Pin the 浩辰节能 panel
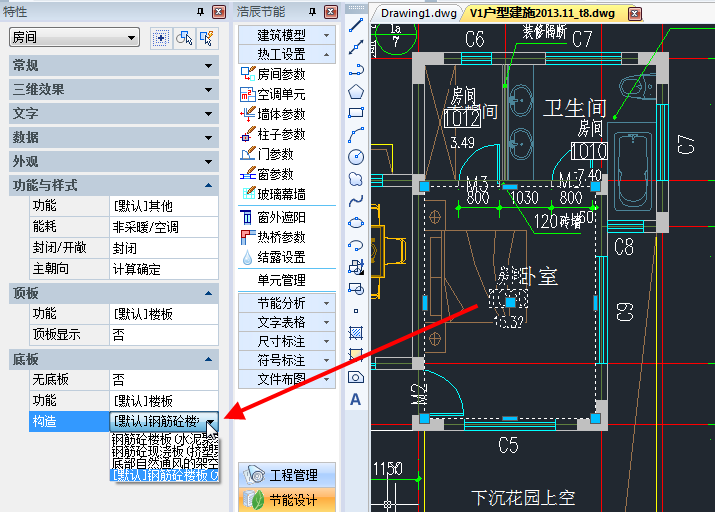Image resolution: width=715 pixels, height=512 pixels. click(312, 12)
